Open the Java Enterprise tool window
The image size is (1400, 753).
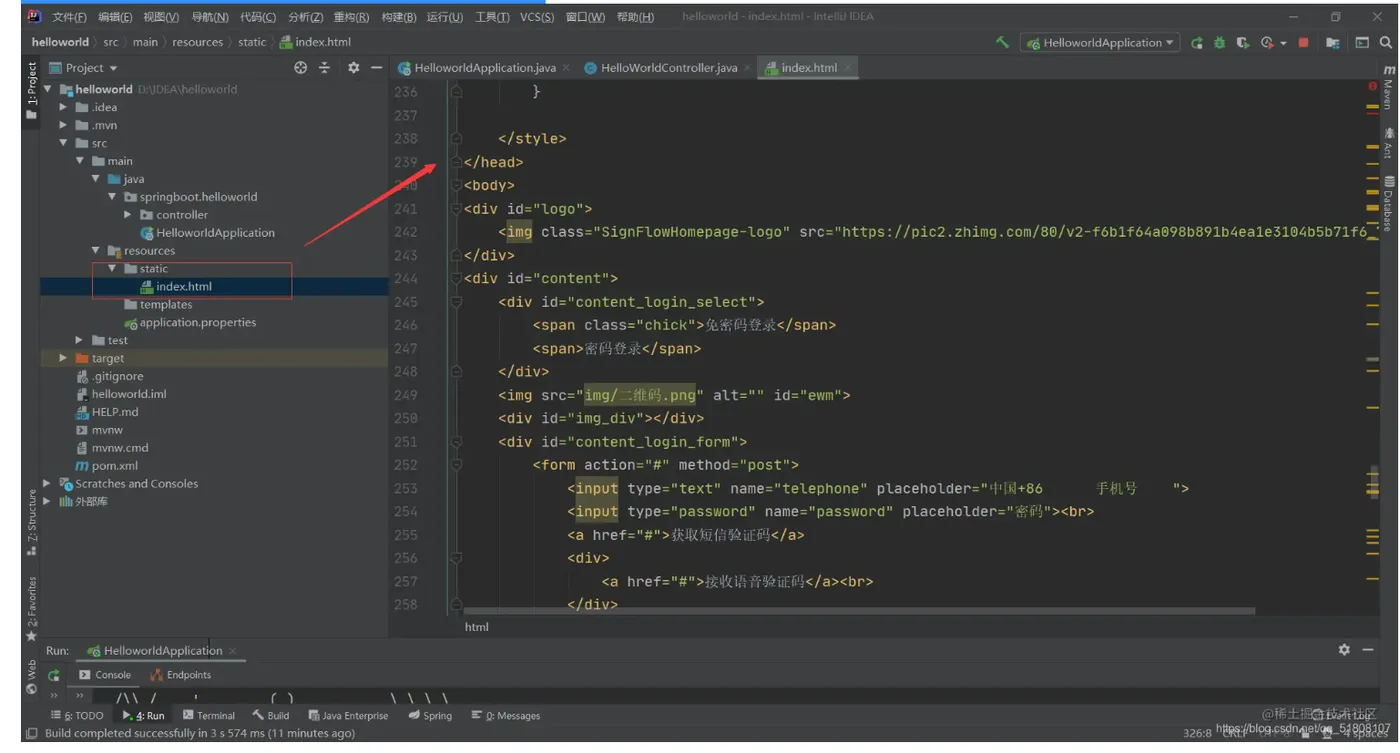tap(348, 716)
